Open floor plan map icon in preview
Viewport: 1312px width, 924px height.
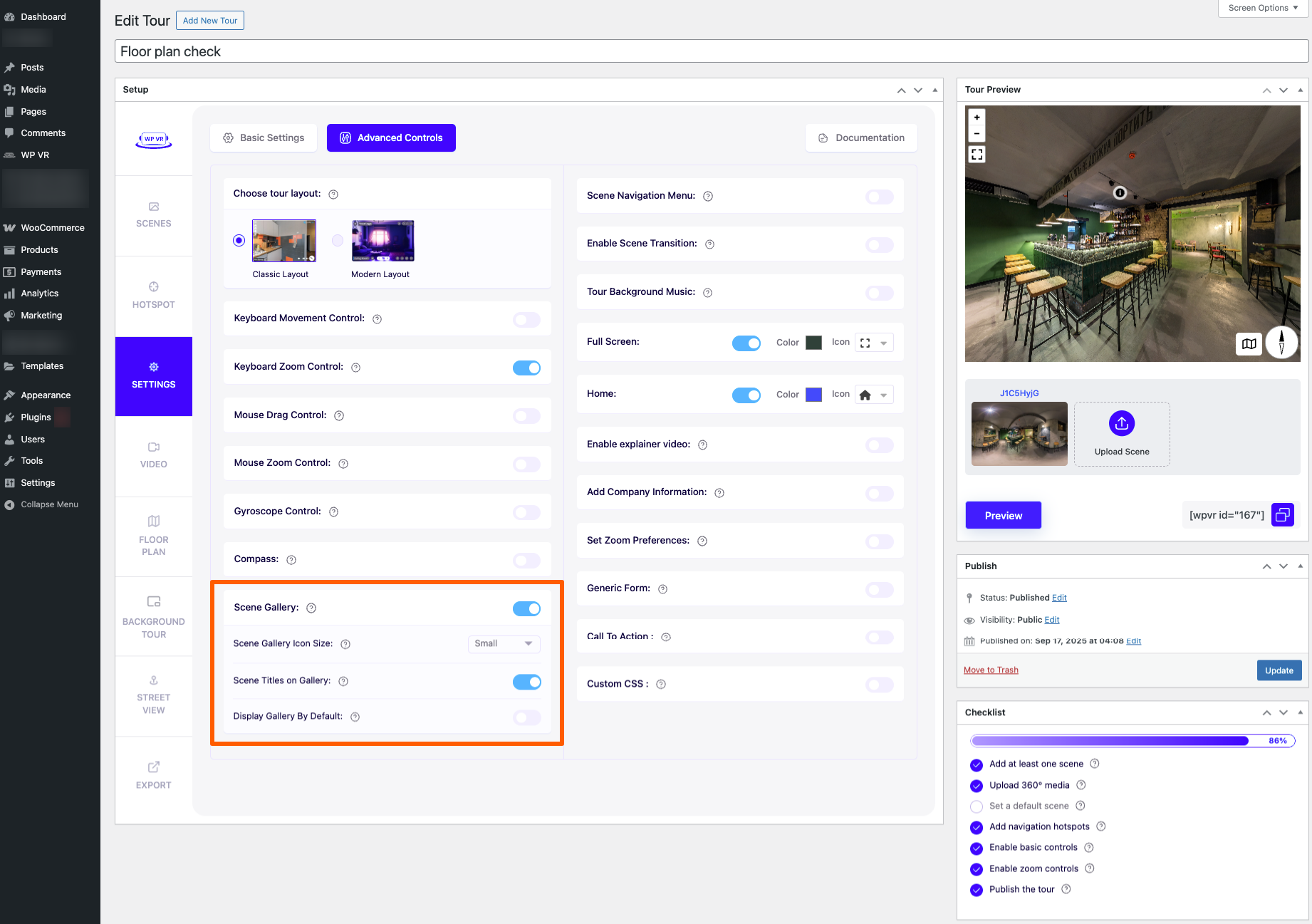[x=1249, y=343]
